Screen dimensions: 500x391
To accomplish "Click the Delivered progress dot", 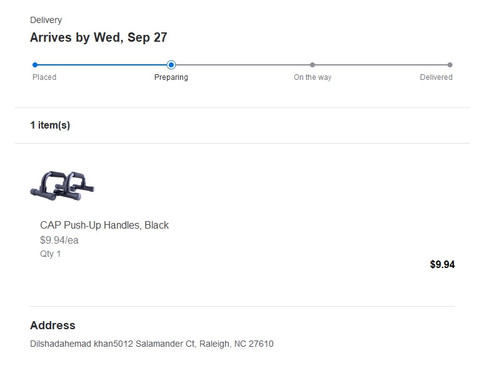I will tap(450, 65).
